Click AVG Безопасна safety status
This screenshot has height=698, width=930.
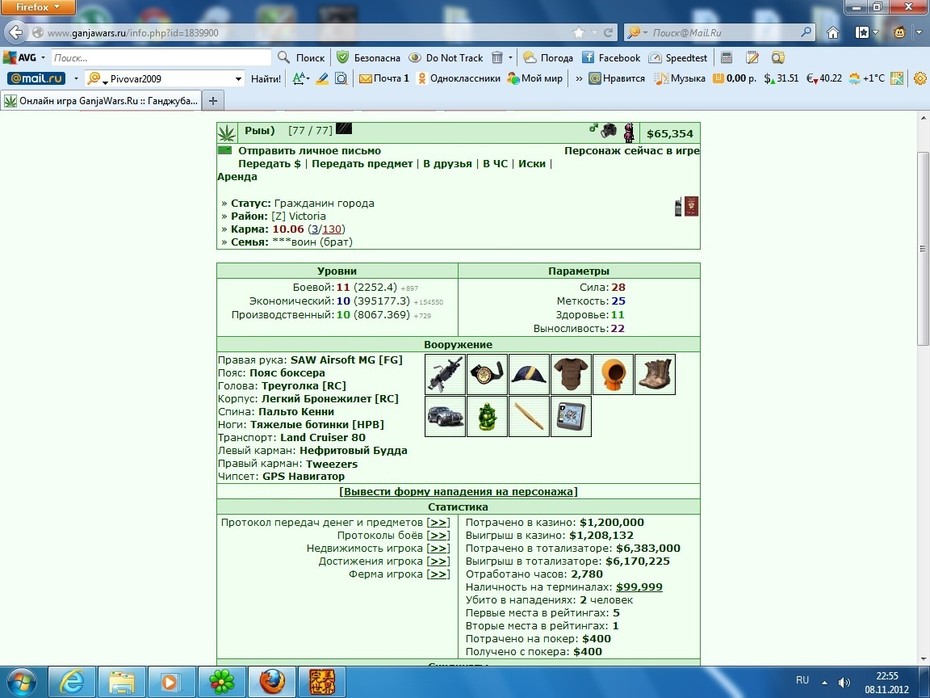[368, 58]
